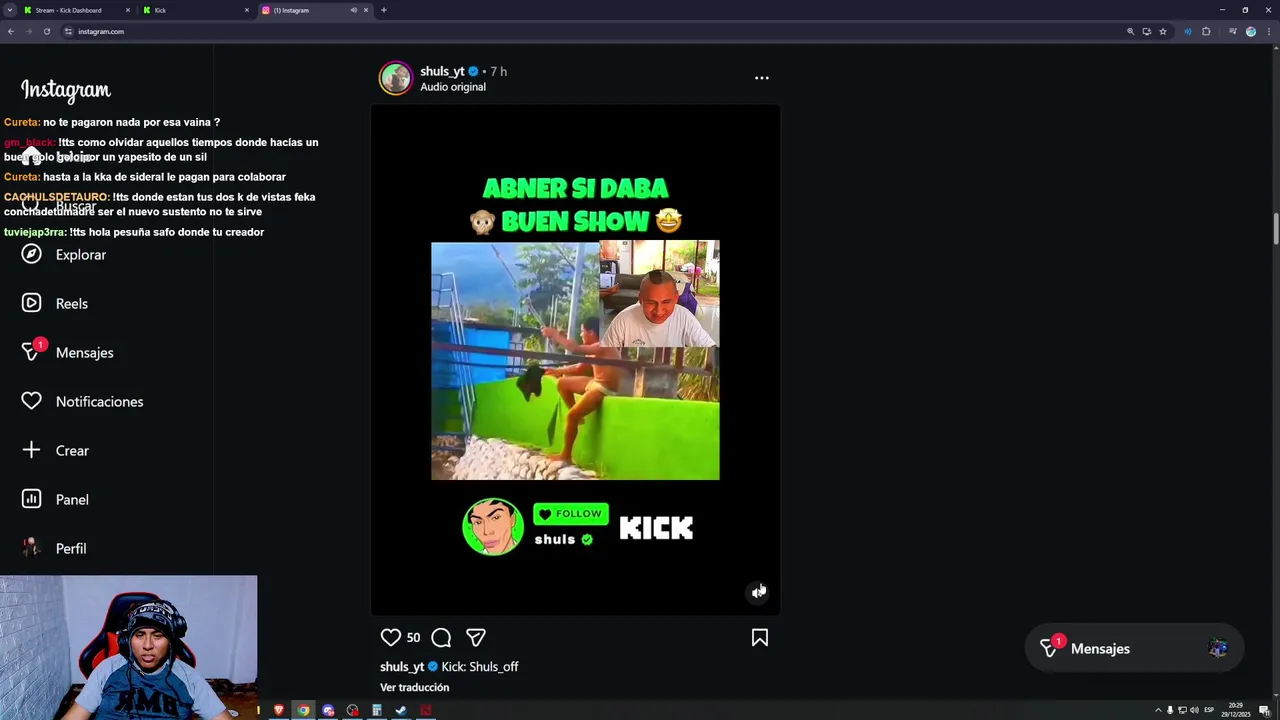Viewport: 1280px width, 720px height.
Task: Close the Instagram tab
Action: point(366,10)
